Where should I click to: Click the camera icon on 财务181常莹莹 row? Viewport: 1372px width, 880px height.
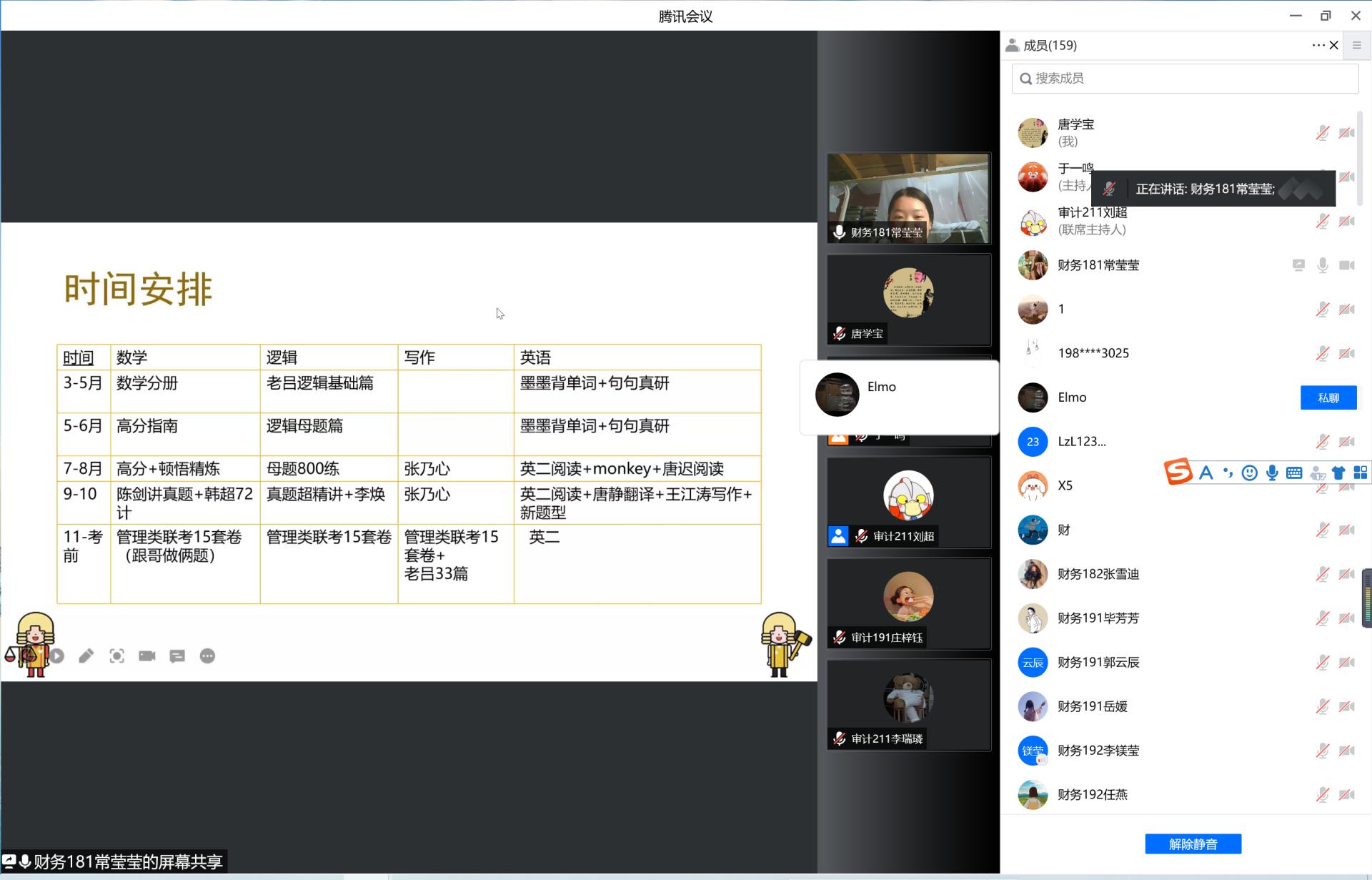(x=1347, y=265)
